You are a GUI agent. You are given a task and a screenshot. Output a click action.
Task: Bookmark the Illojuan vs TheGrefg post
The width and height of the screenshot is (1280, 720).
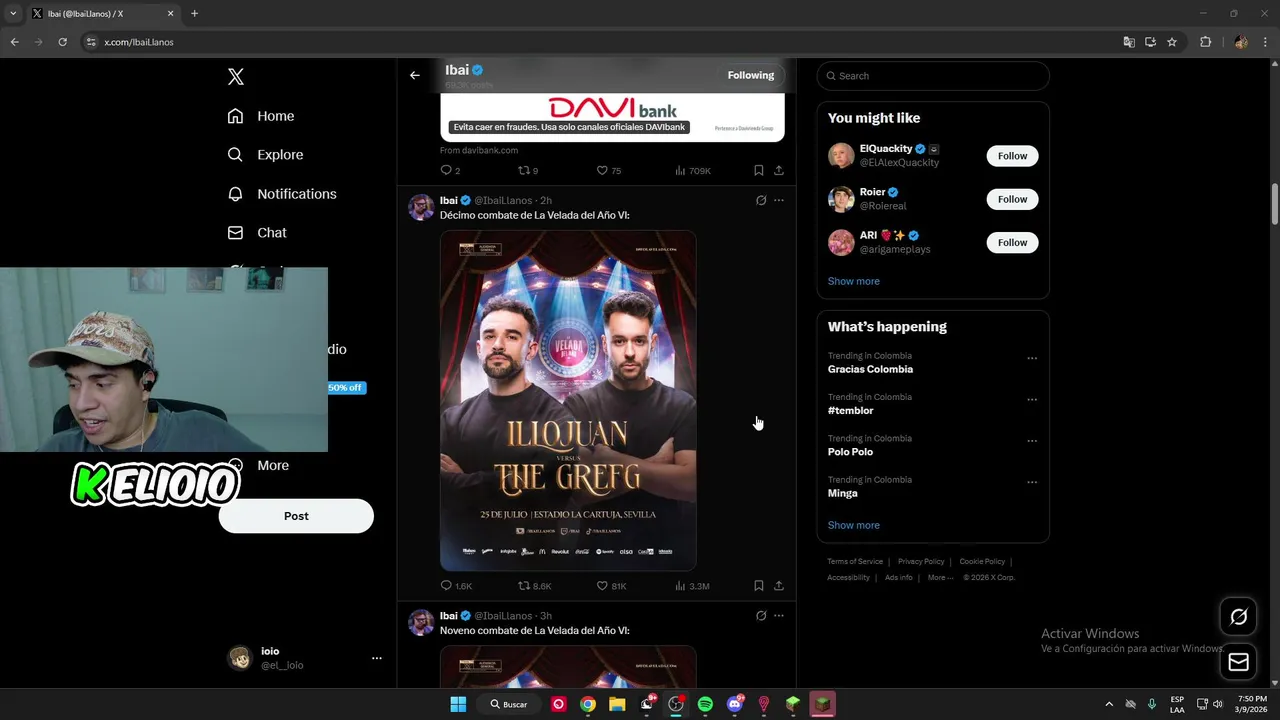click(759, 586)
